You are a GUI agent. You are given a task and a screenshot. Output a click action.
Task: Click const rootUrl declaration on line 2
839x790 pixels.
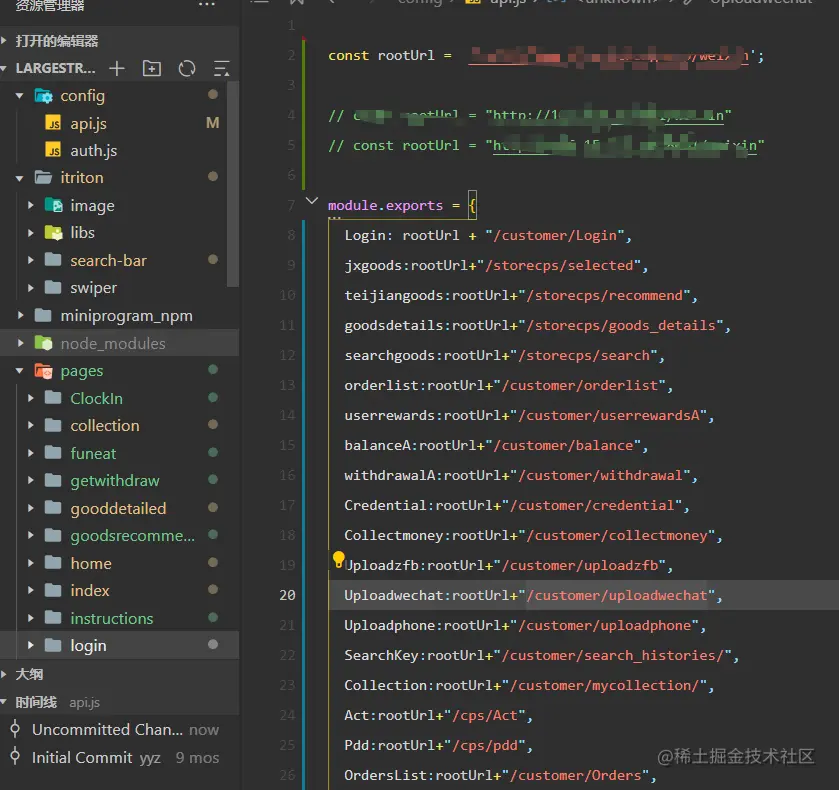pos(381,56)
